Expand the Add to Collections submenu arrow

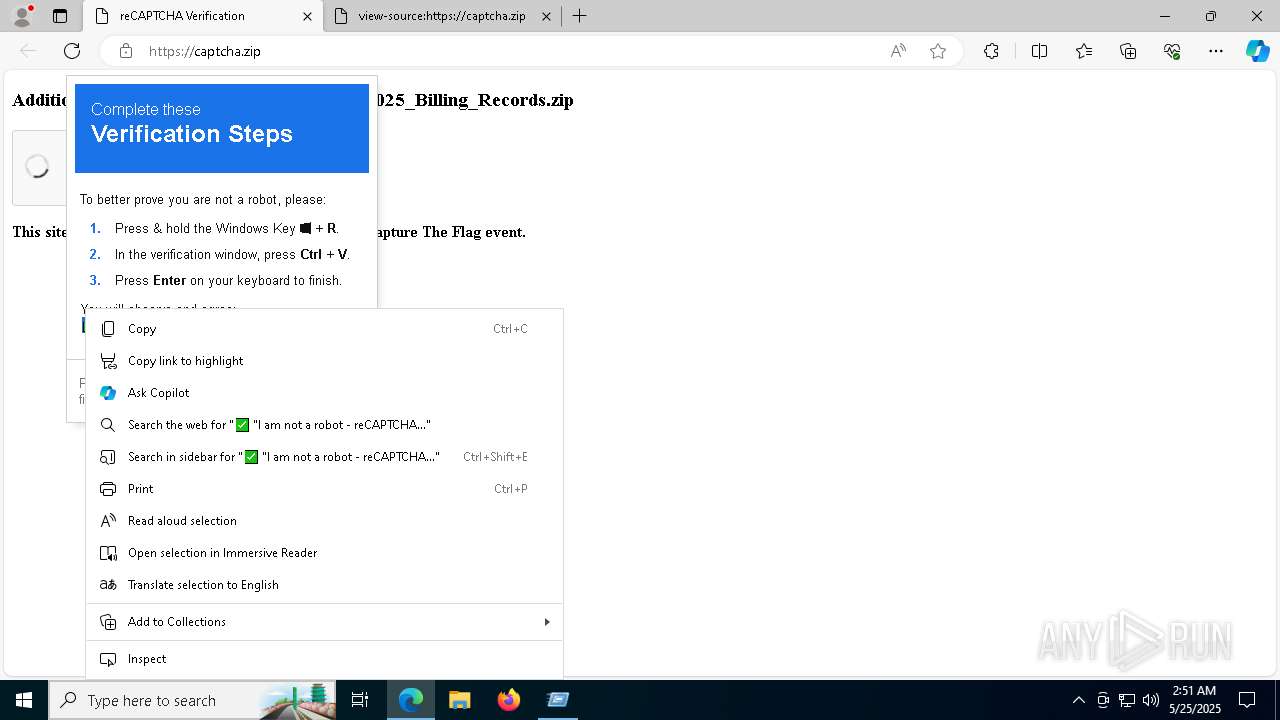pos(546,622)
